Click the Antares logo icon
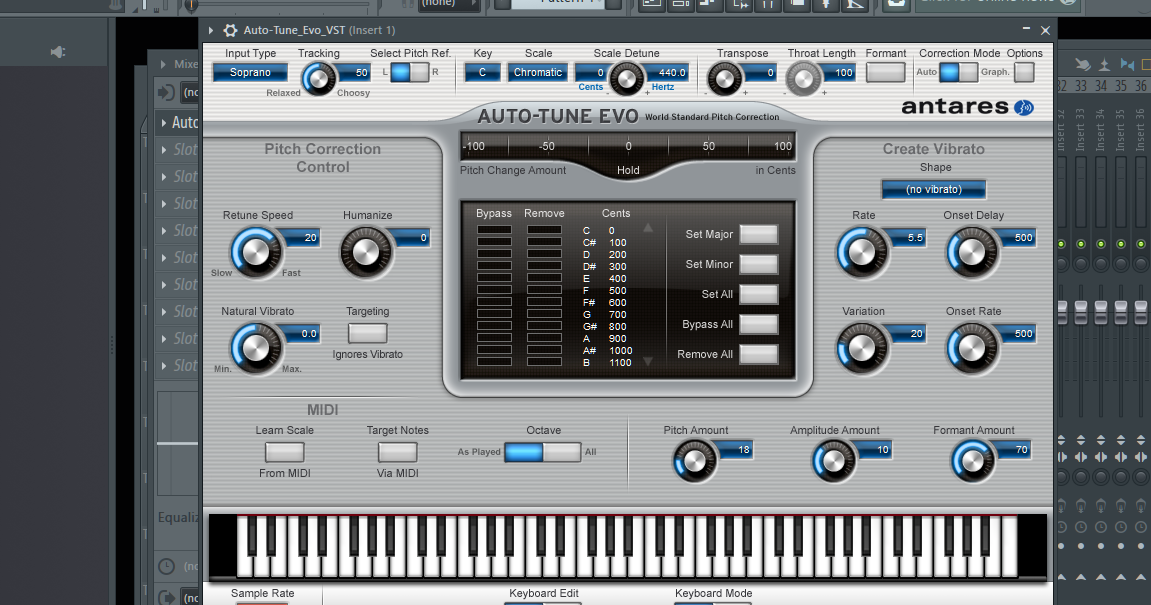This screenshot has height=605, width=1151. coord(1024,108)
